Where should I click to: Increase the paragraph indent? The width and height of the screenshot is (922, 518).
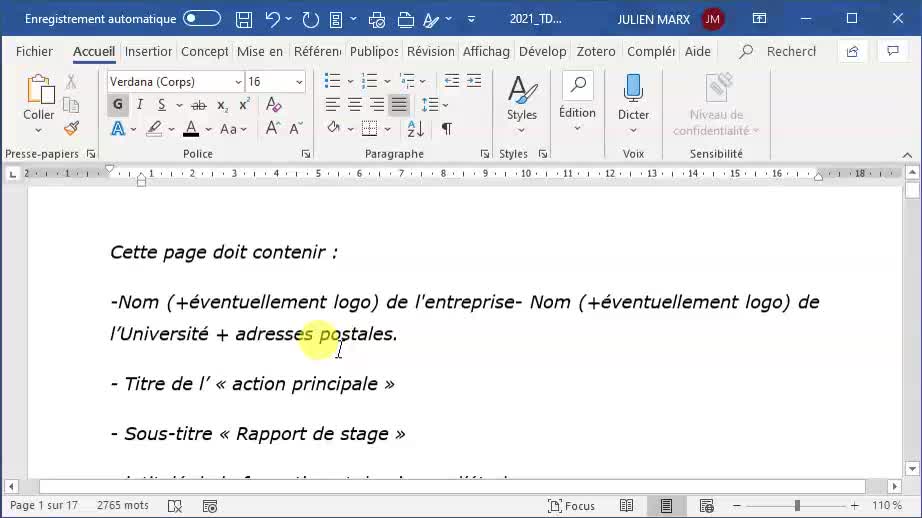pyautogui.click(x=474, y=81)
